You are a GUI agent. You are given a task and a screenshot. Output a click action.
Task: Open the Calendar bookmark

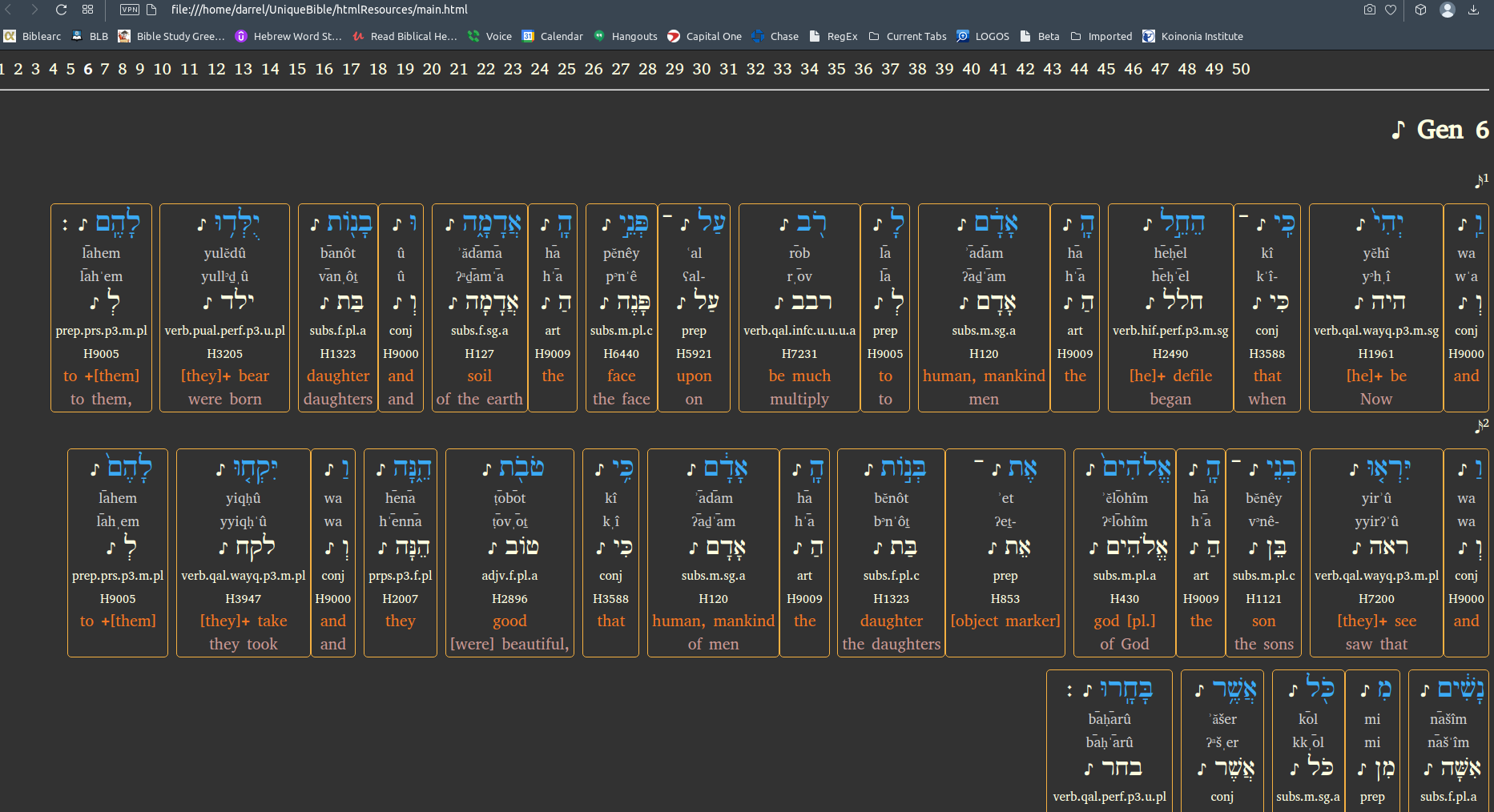point(552,36)
